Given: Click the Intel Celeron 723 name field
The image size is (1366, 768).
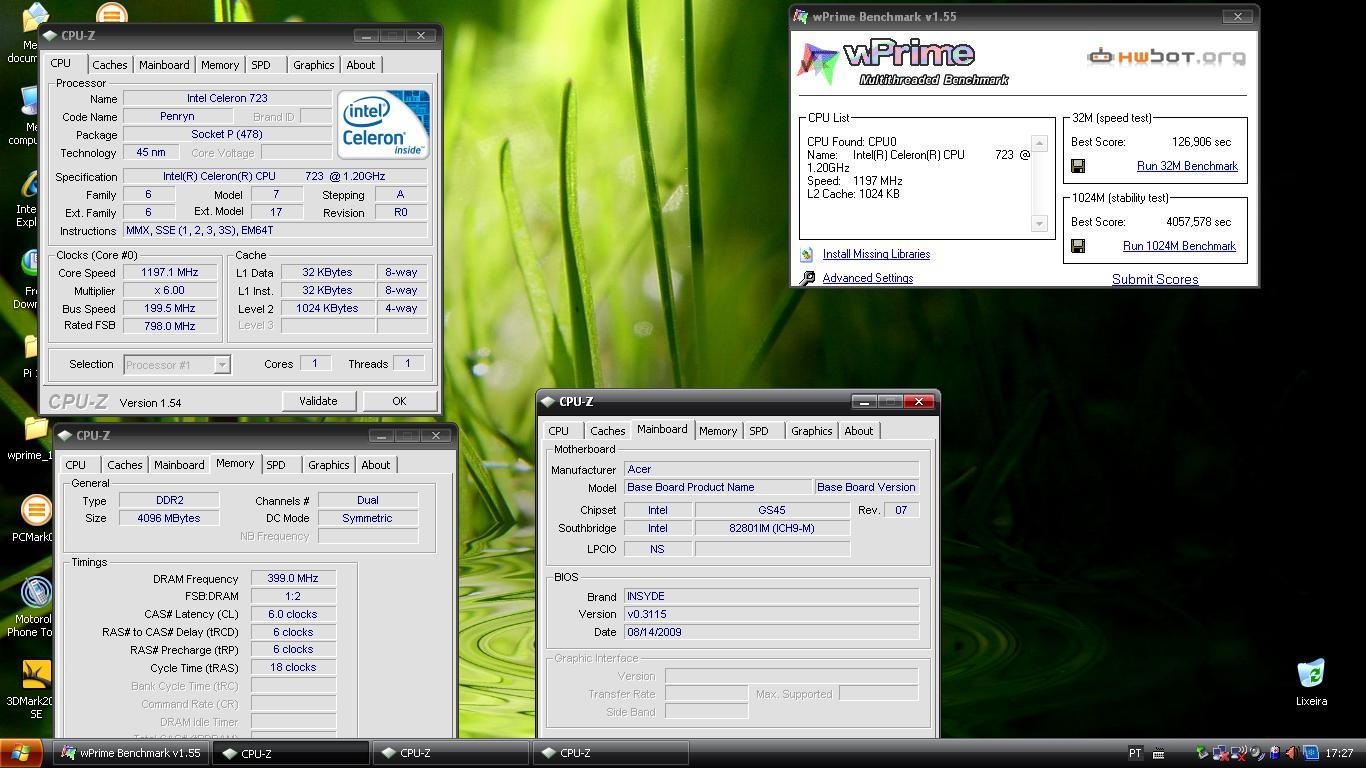Looking at the screenshot, I should tap(227, 99).
